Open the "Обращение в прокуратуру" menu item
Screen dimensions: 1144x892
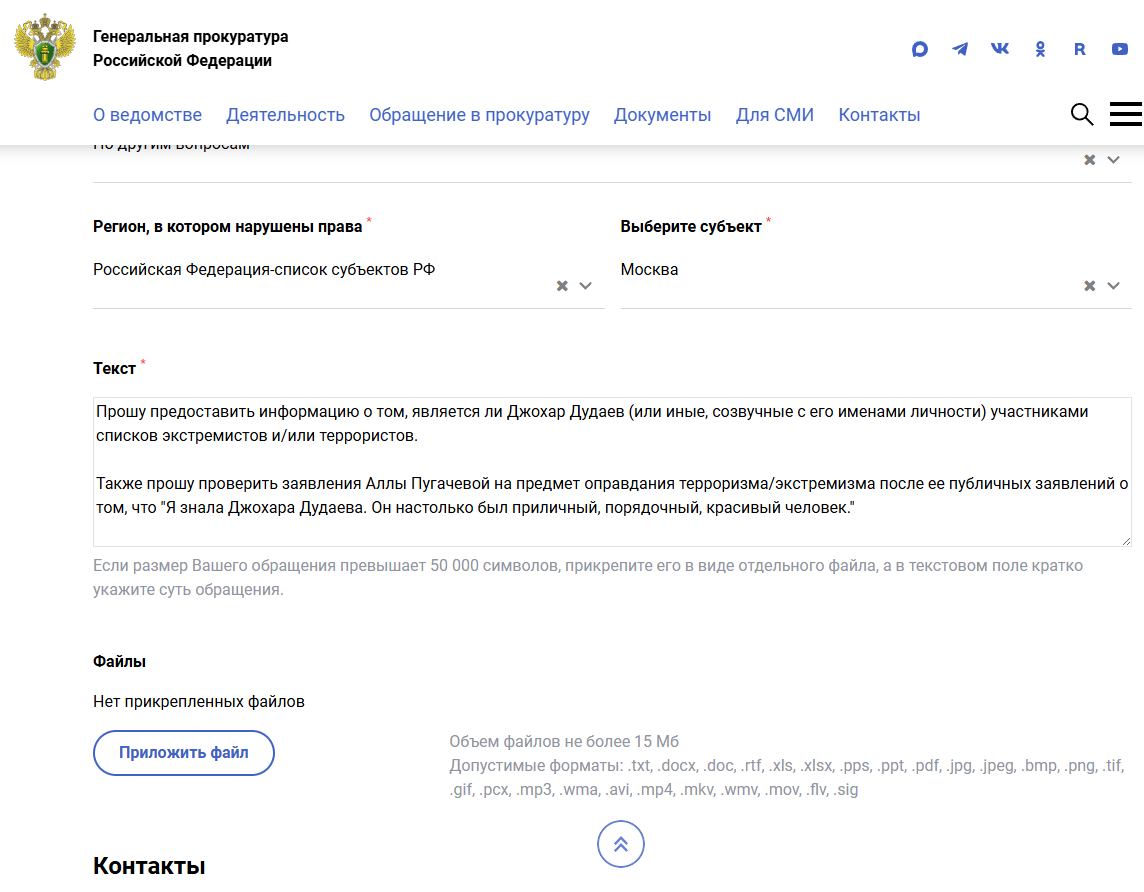[479, 115]
